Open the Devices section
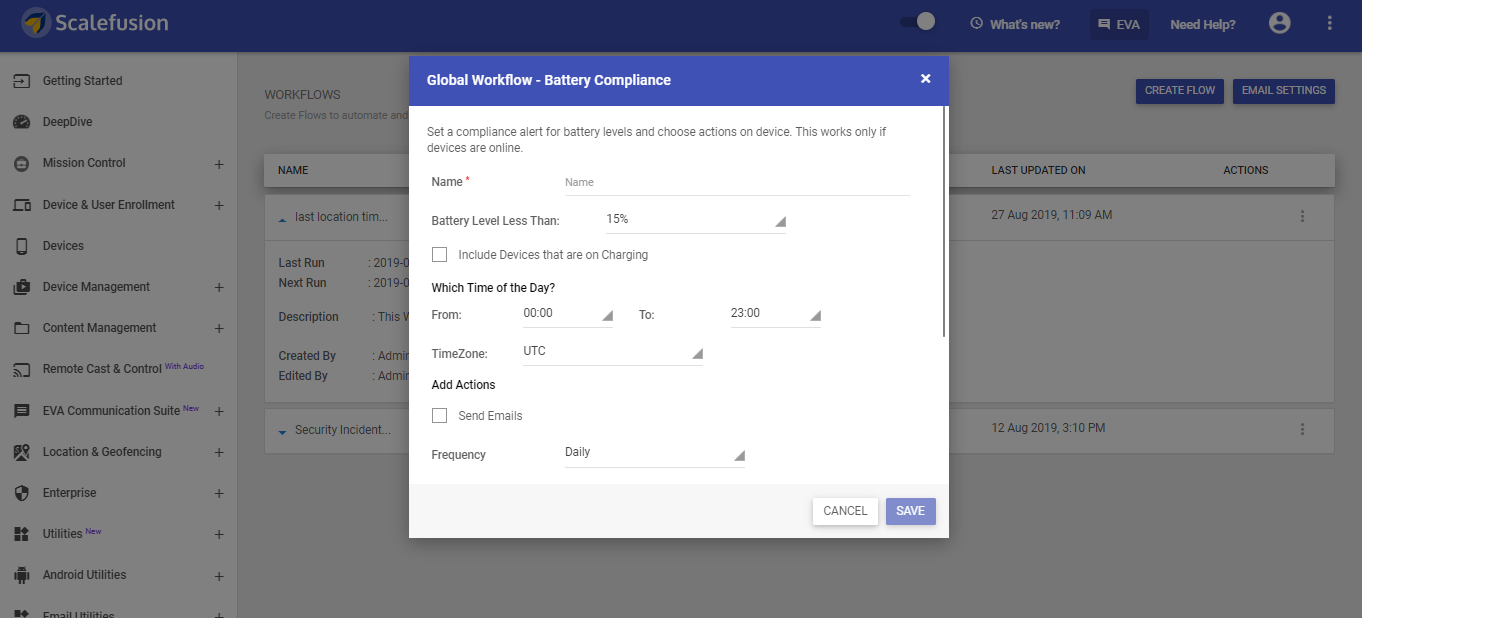The image size is (1502, 630). point(63,246)
